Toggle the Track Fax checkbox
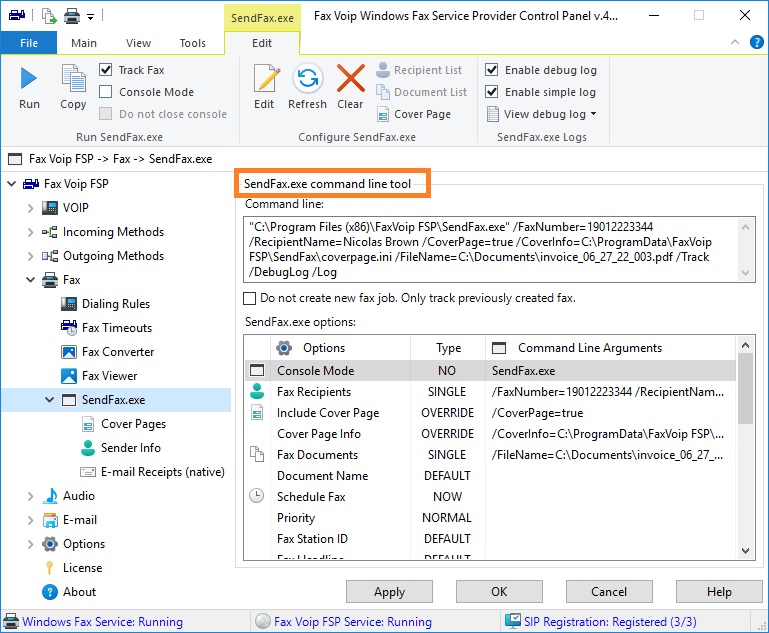This screenshot has width=769, height=633. pyautogui.click(x=105, y=70)
